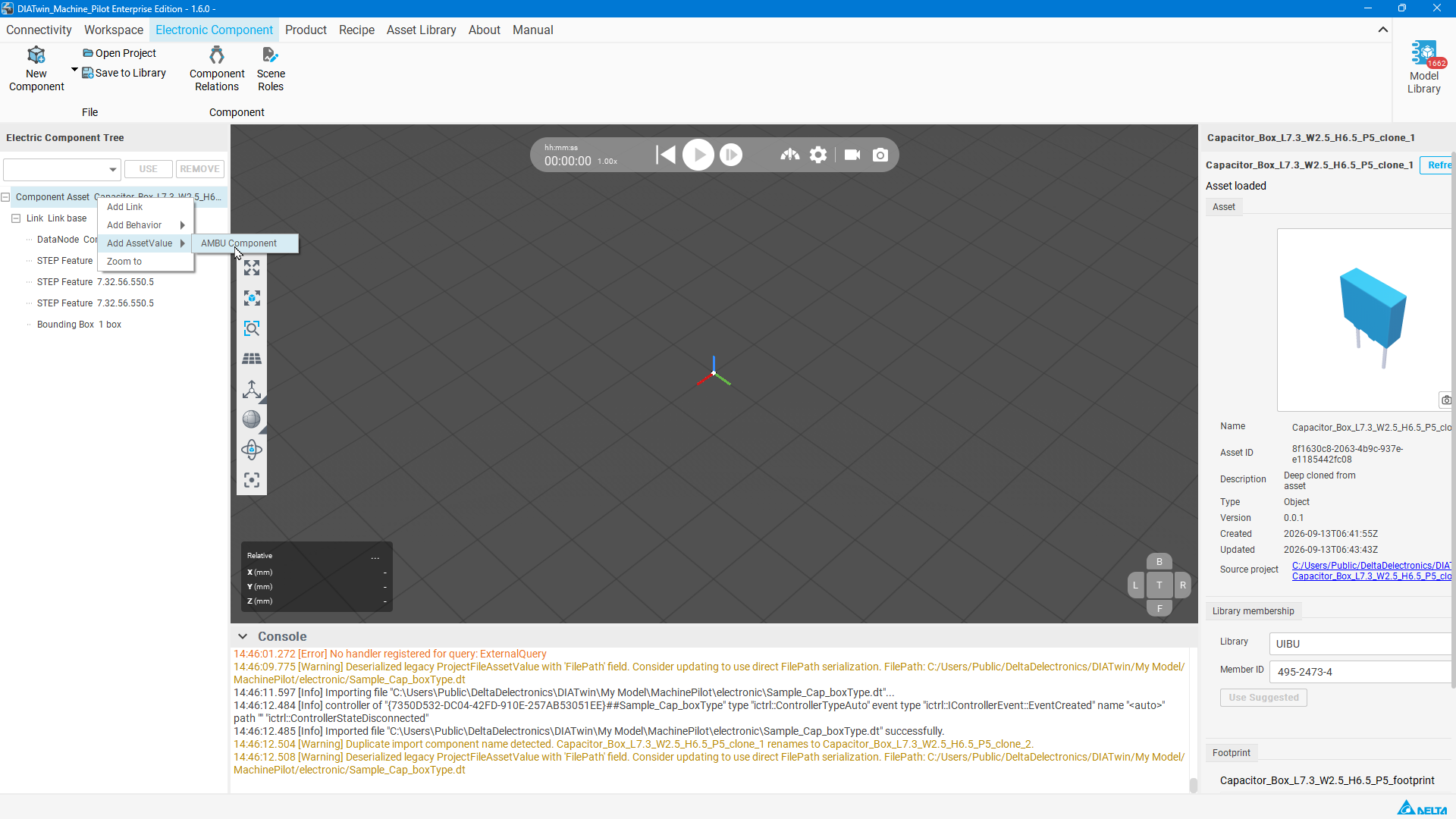Open simulation settings gear

[x=818, y=155]
